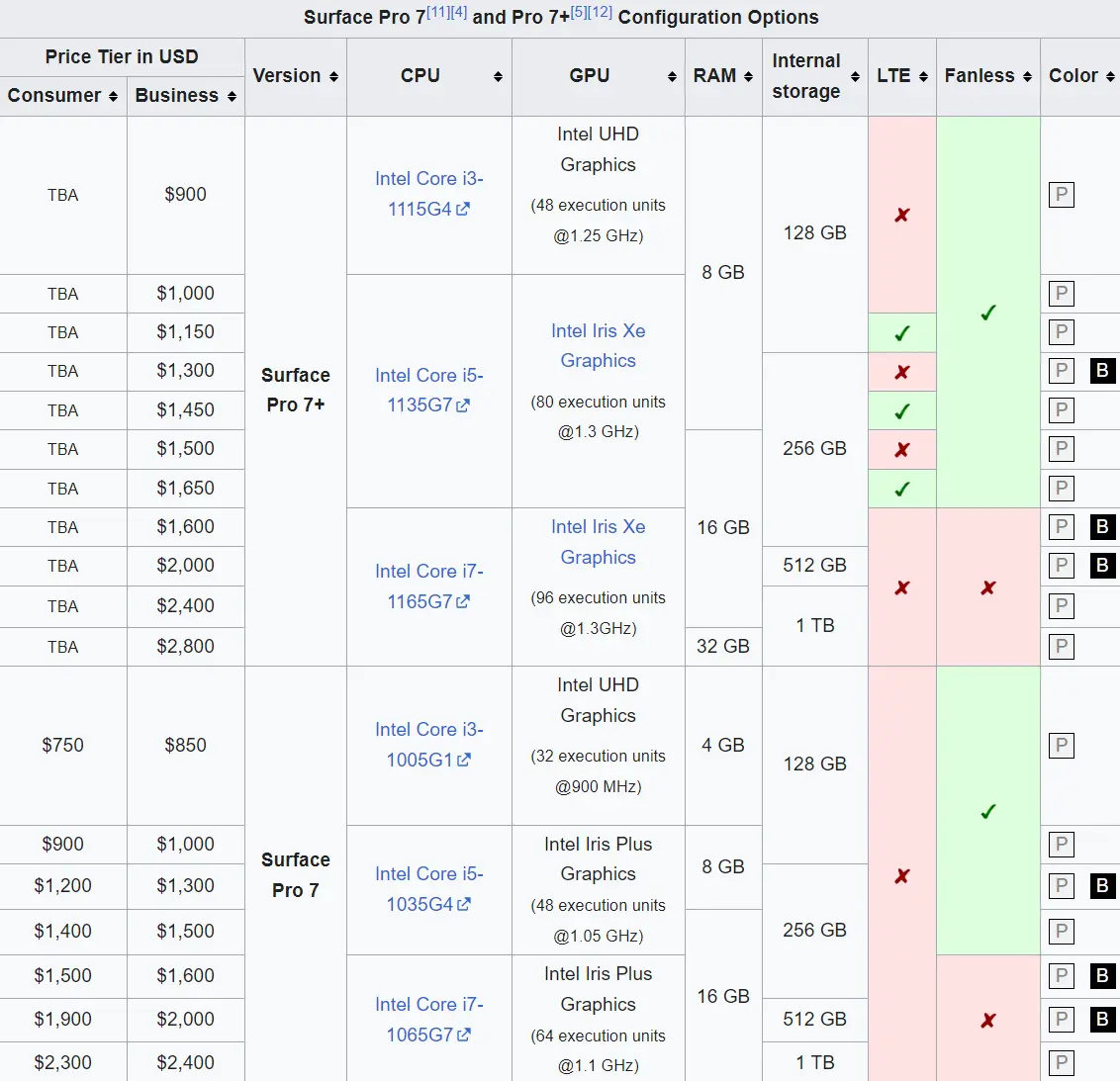The width and height of the screenshot is (1120, 1081).
Task: Open the Intel Core i7-1165G7 link
Action: pos(428,586)
